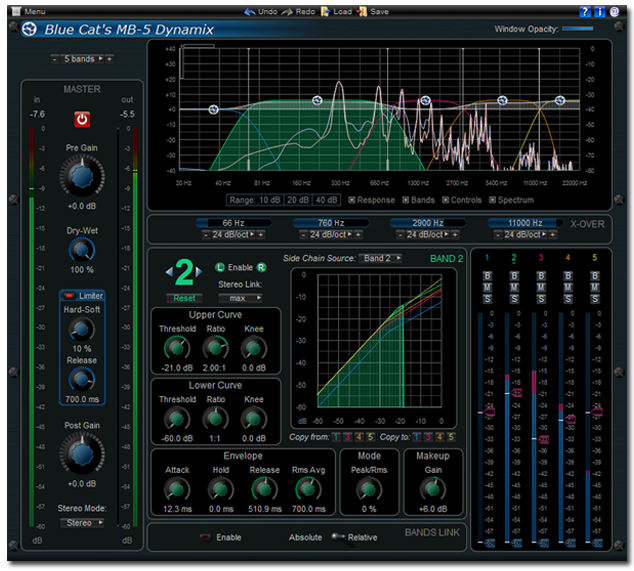Toggle the left channel L enable

(220, 267)
